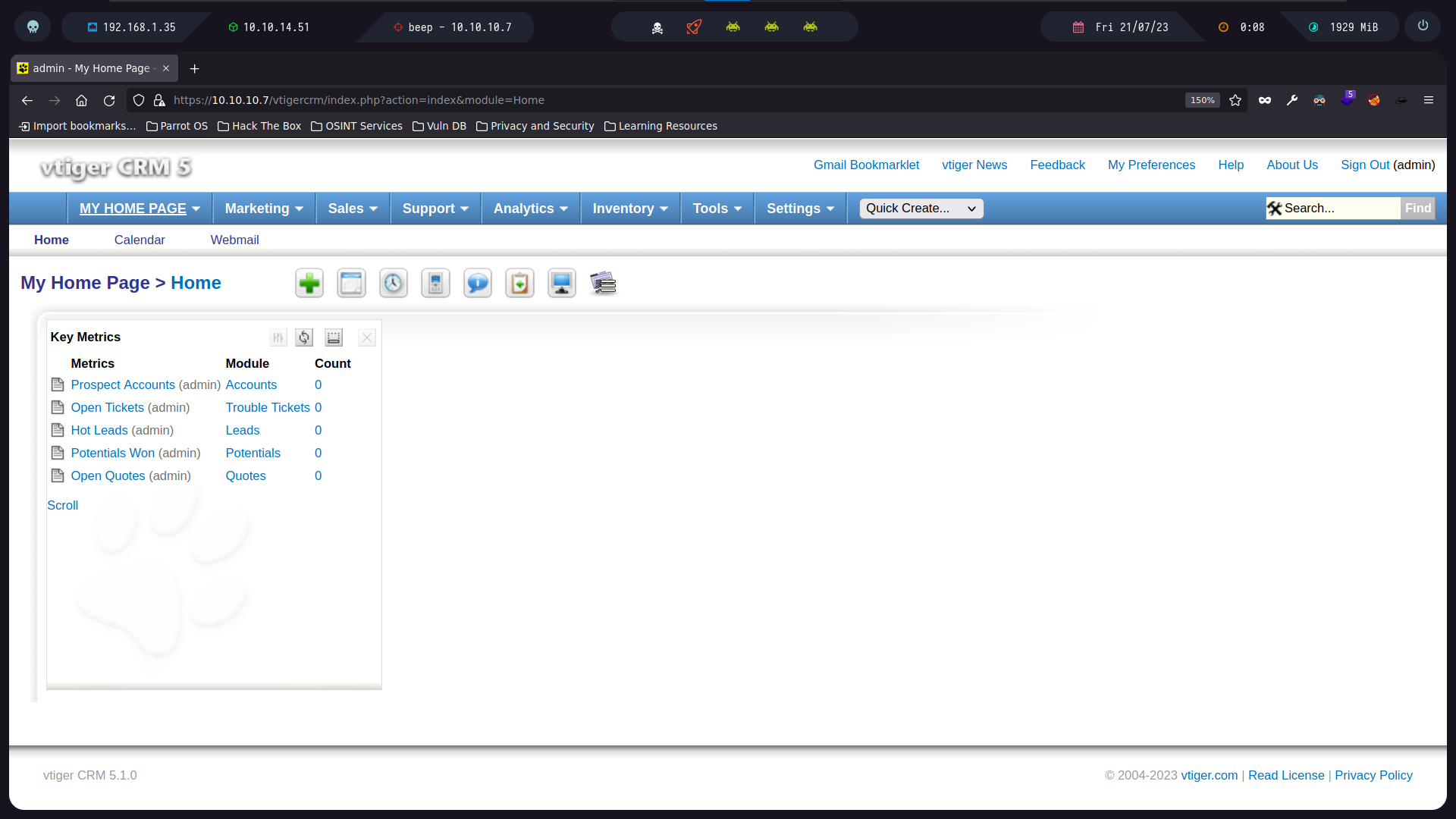Click the rocket icon in the top bar
Screen dimensions: 1456x819
tap(694, 27)
